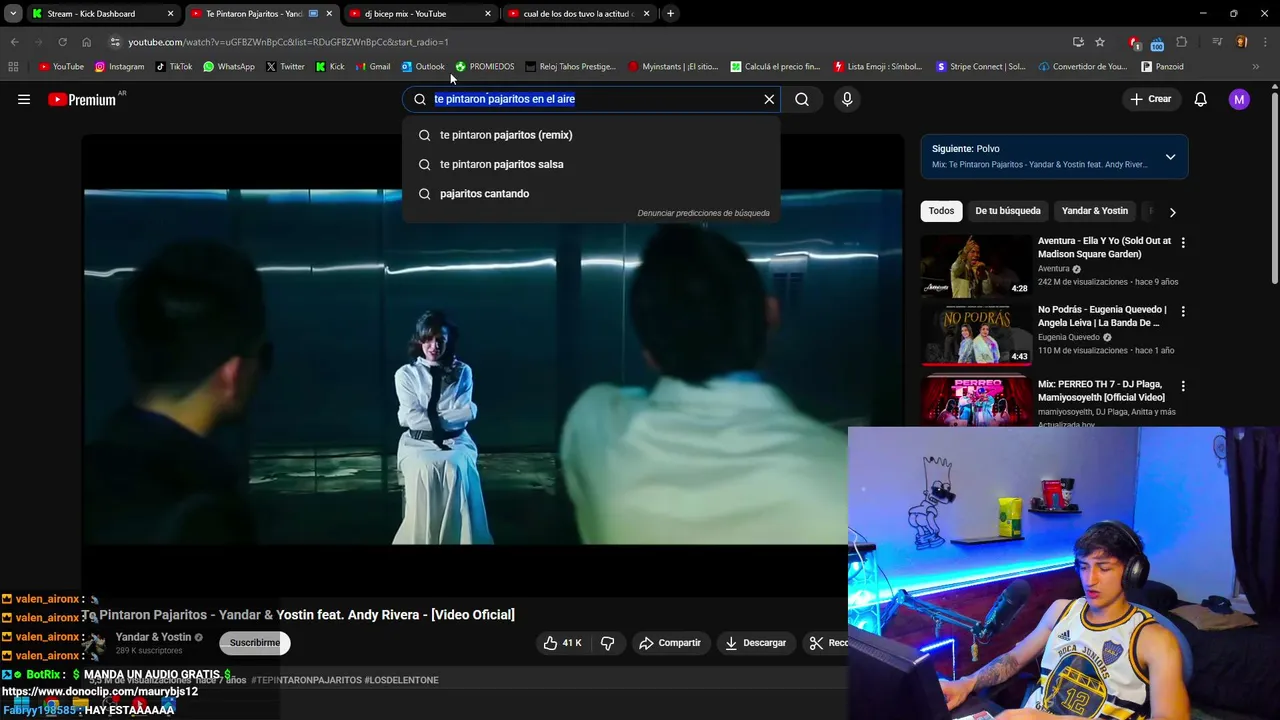Subscribe with the Suscribirme button
The image size is (1280, 720).
click(255, 643)
